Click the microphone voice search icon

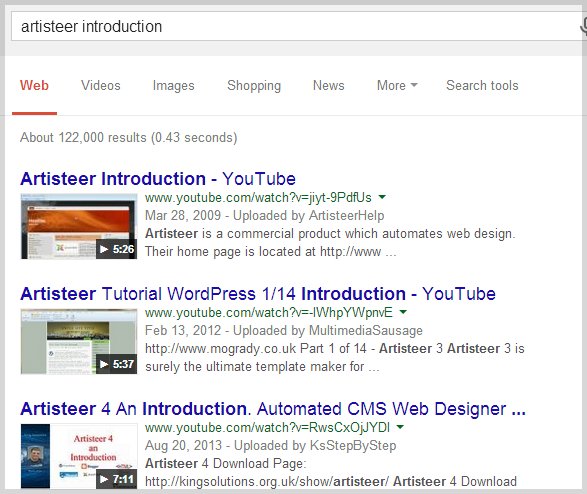pyautogui.click(x=583, y=27)
